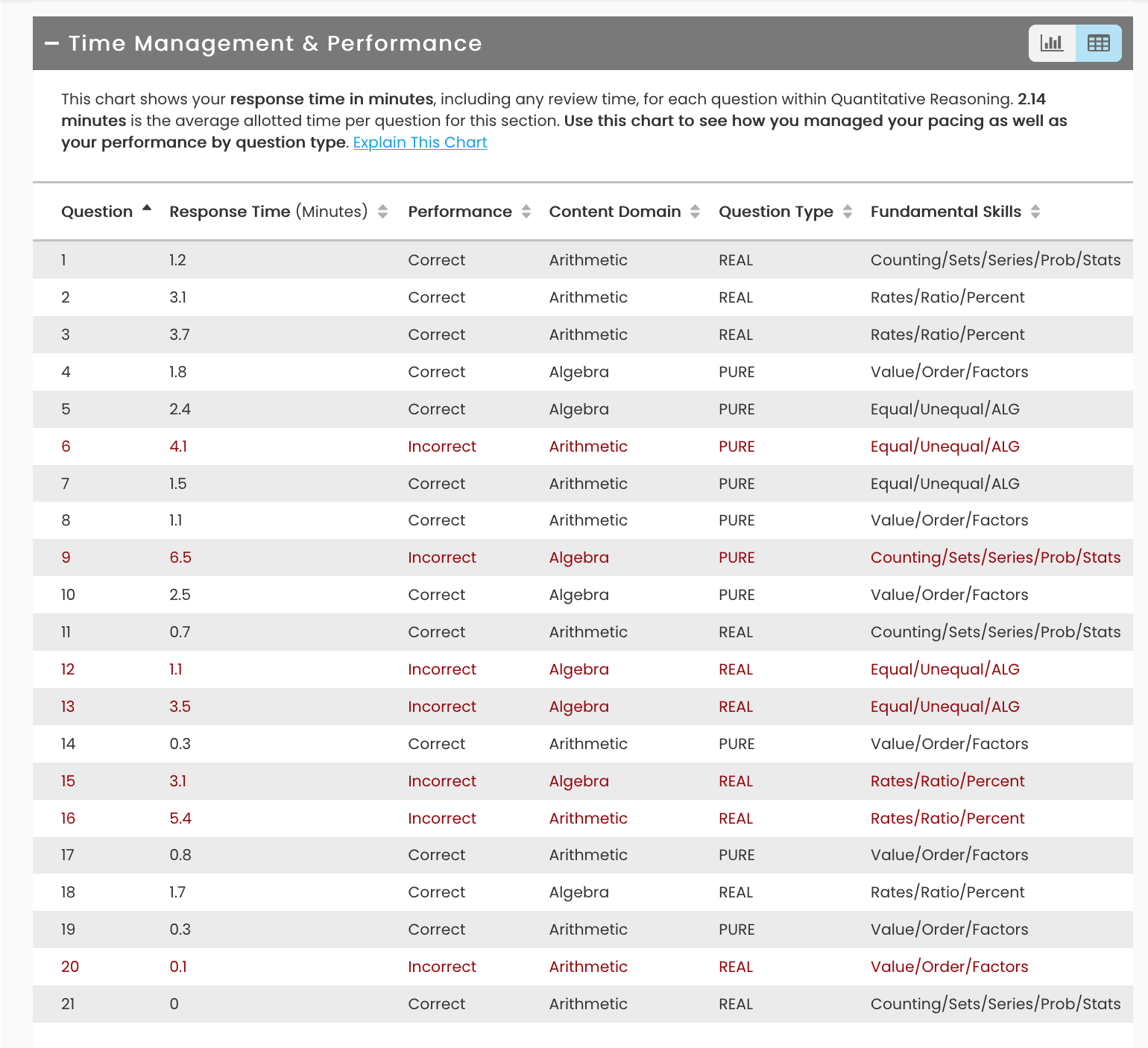
Task: Click Incorrect in question 16 row
Action: tap(441, 818)
